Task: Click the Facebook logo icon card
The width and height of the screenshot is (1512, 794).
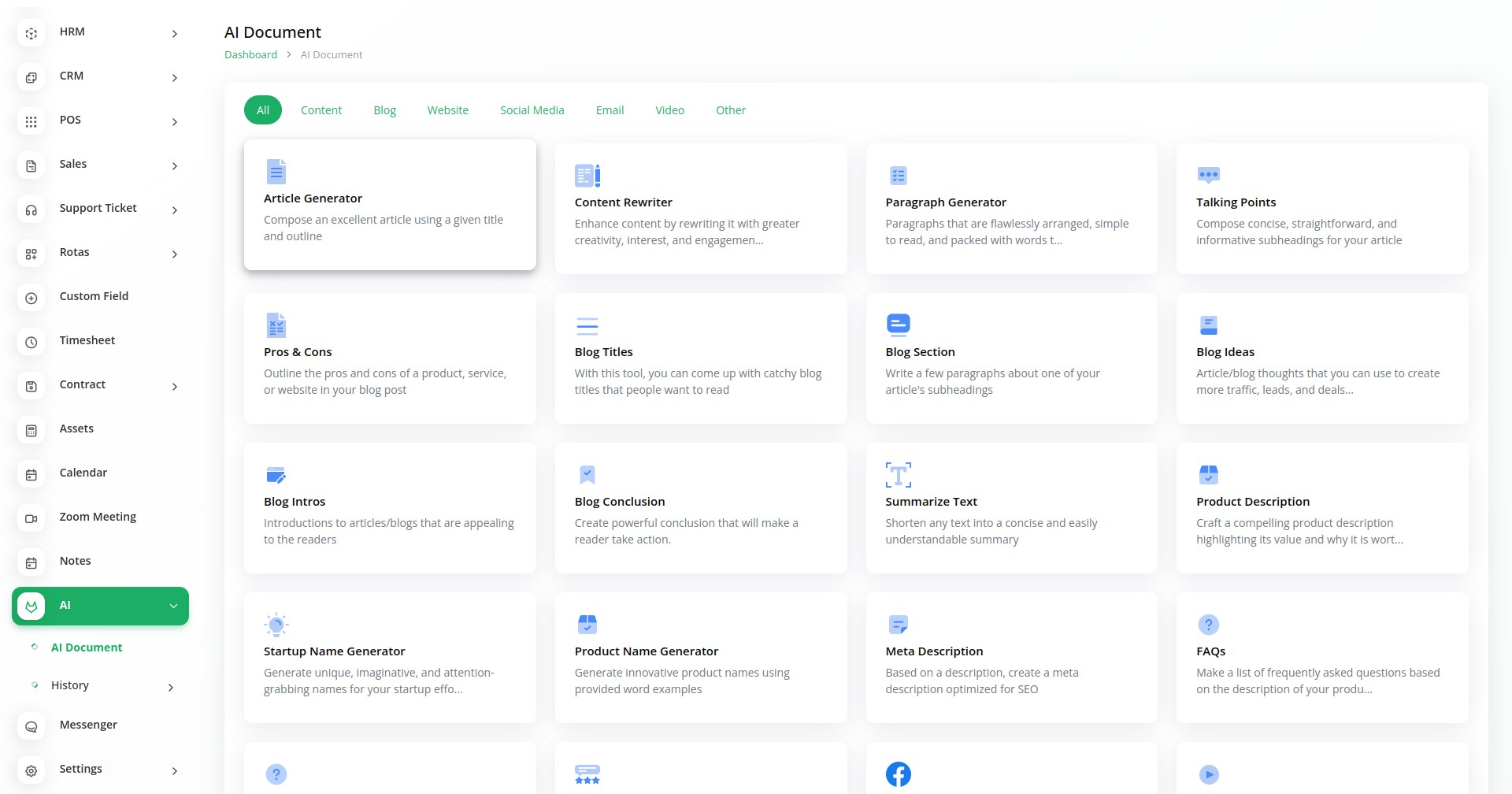Action: click(x=1012, y=768)
